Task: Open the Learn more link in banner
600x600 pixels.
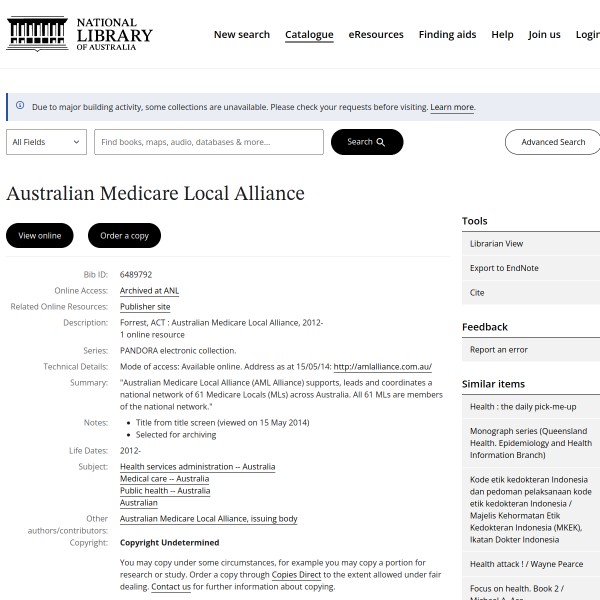Action: 452,107
